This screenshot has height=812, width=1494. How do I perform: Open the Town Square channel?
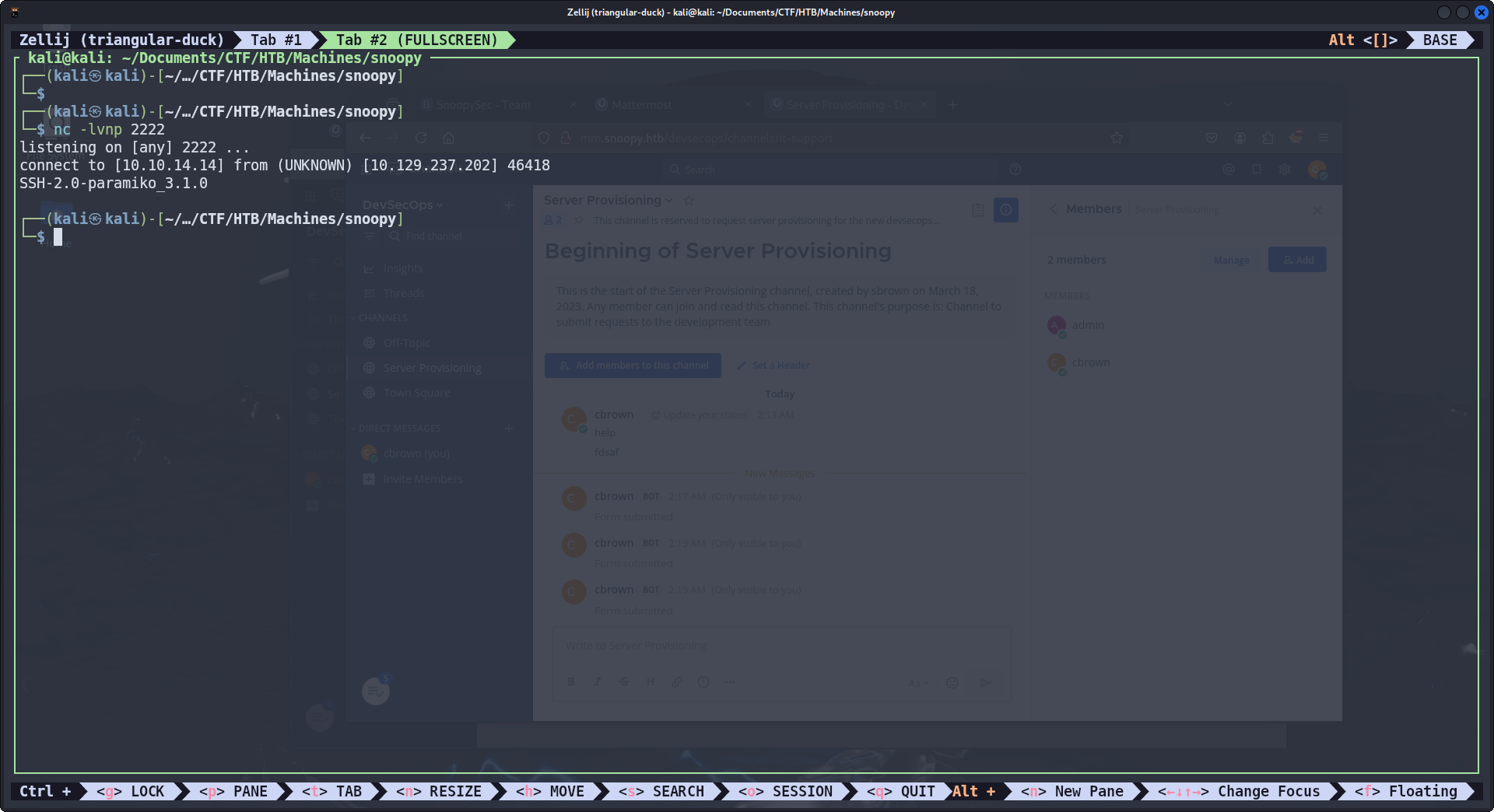click(416, 393)
